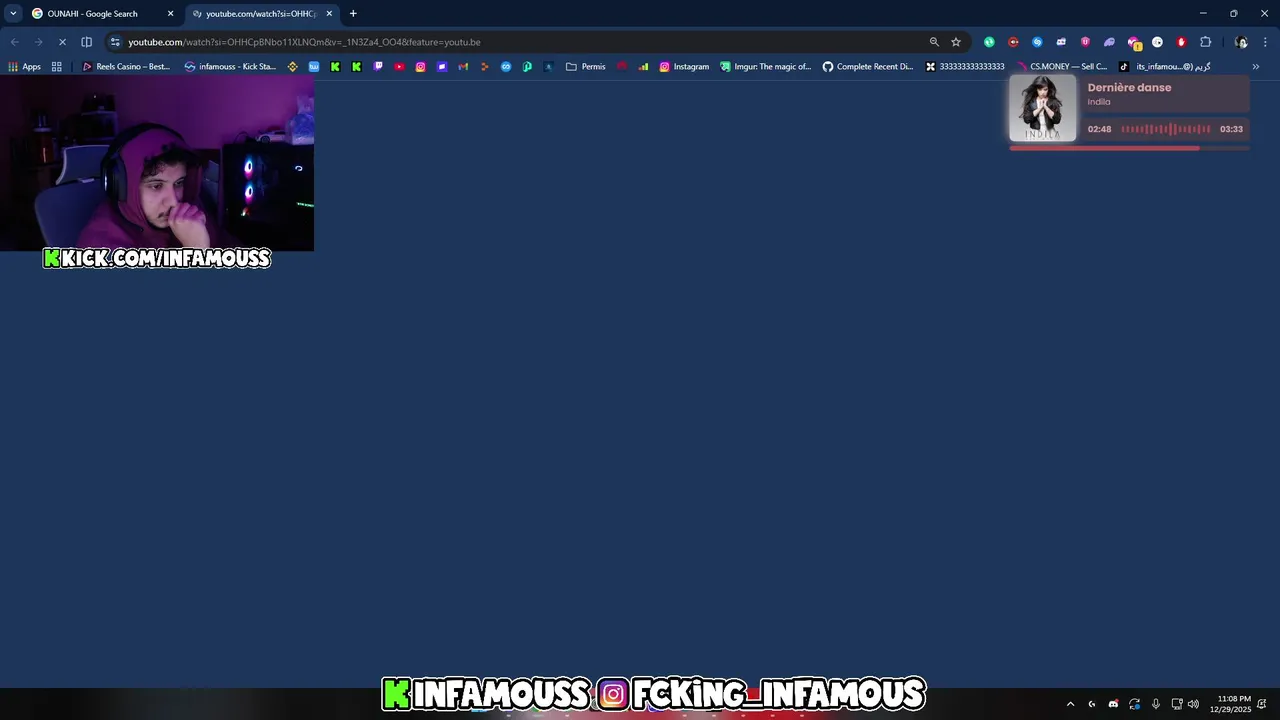Screen dimensions: 1280x720
Task: Toggle the side panel icon
Action: pos(86,42)
